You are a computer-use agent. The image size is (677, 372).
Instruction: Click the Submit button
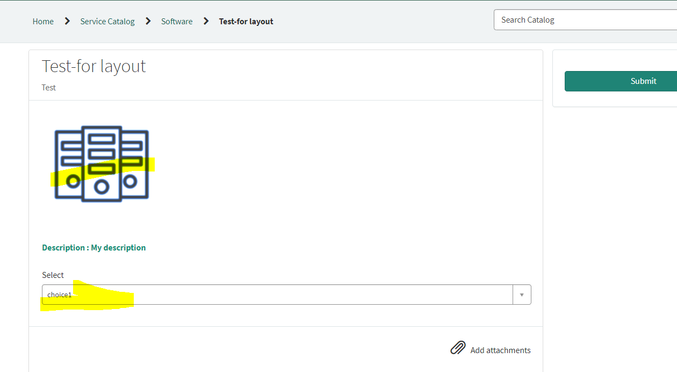pyautogui.click(x=621, y=81)
